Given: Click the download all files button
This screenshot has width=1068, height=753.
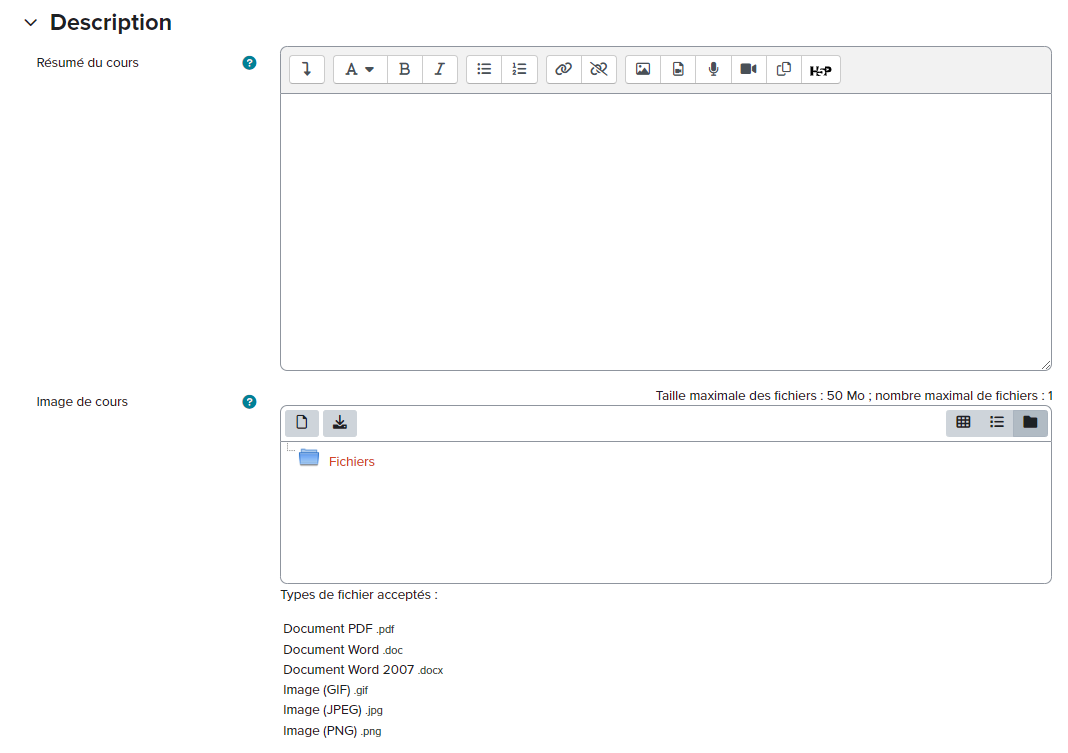Looking at the screenshot, I should [340, 423].
